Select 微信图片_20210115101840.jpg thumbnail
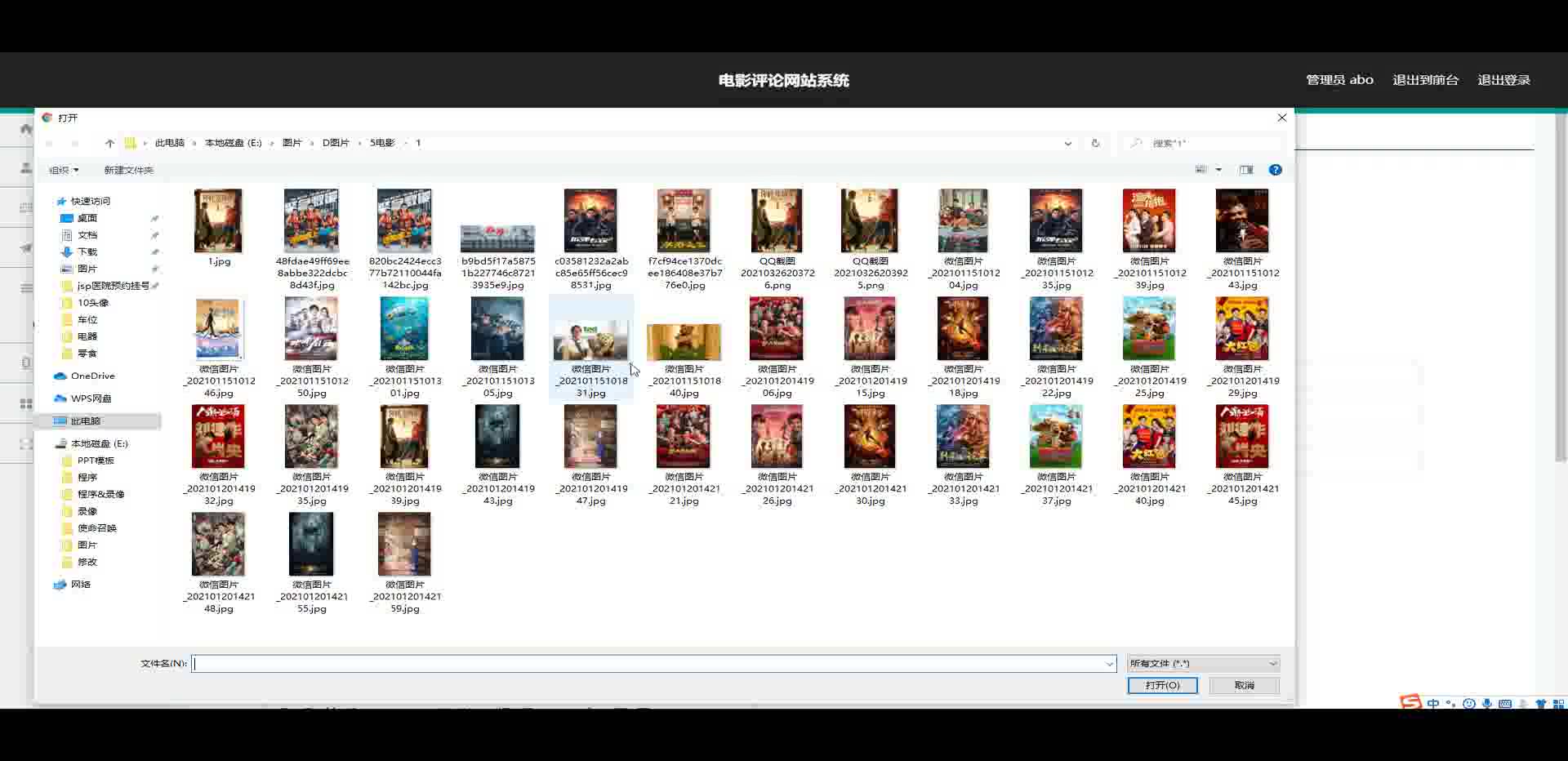Screen dimensions: 1568x761 point(684,342)
